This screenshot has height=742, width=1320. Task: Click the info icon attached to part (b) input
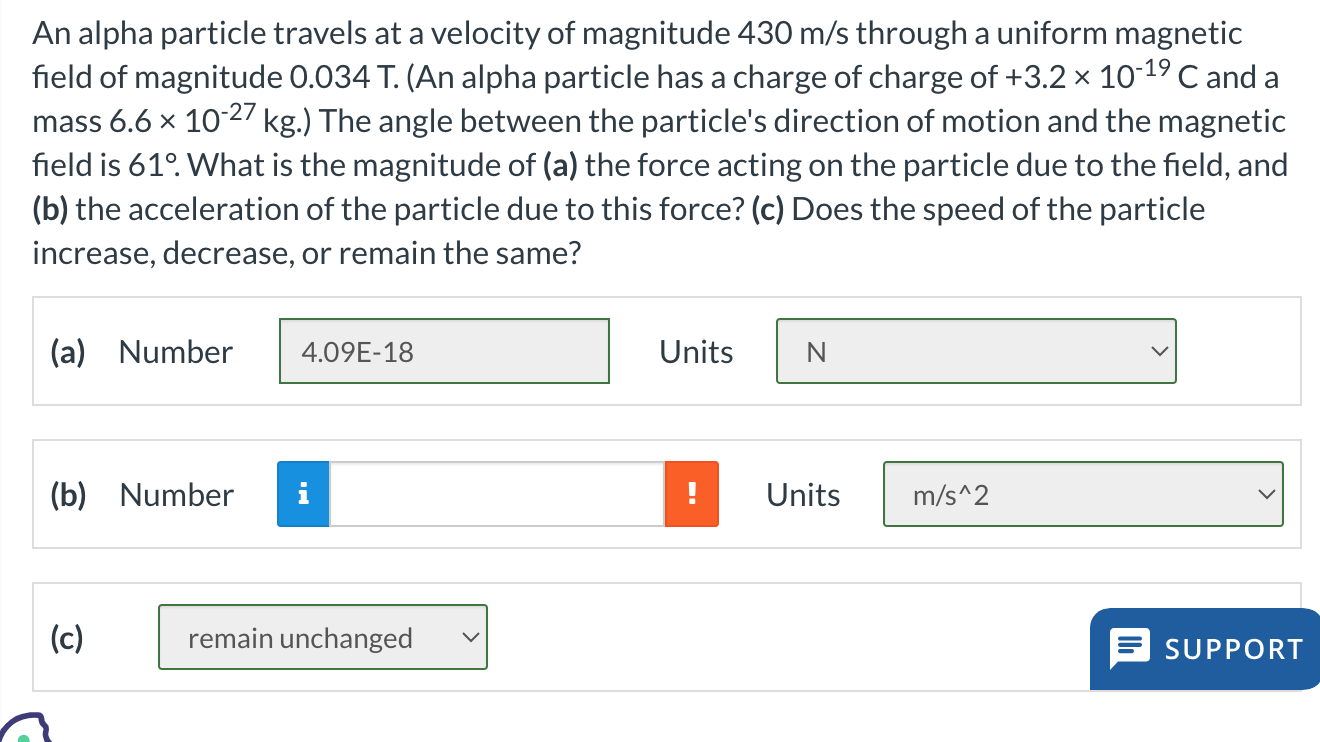[x=302, y=493]
